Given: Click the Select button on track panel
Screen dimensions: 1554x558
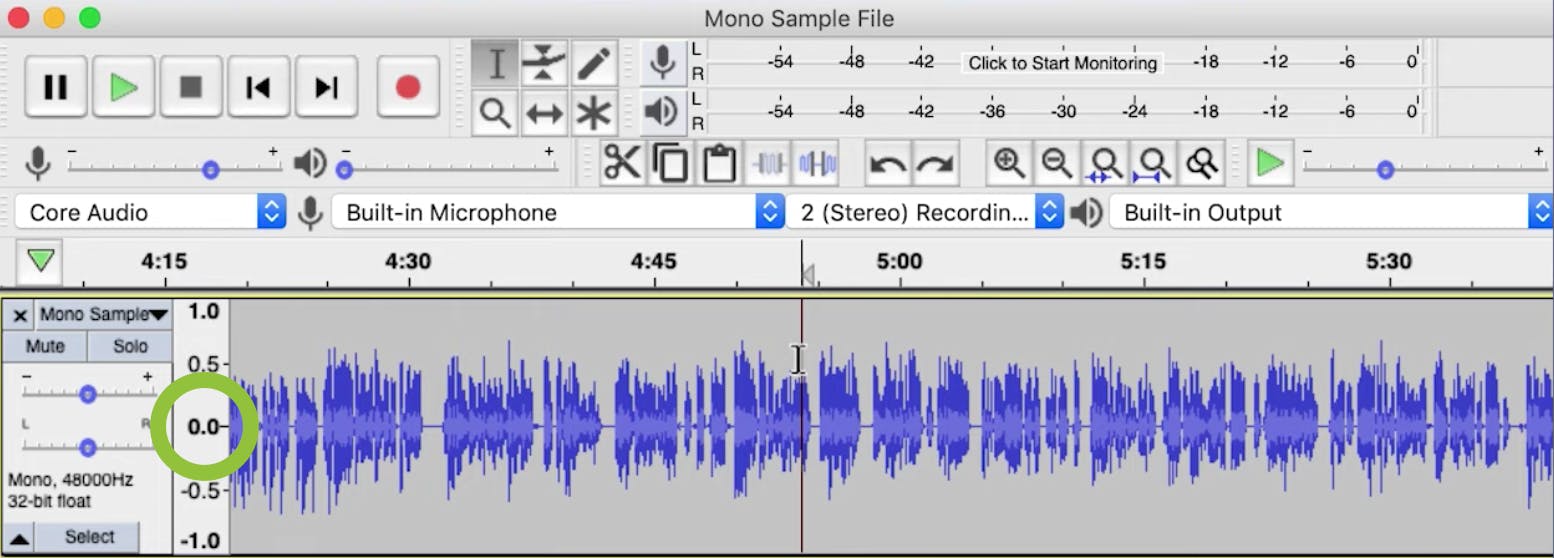Looking at the screenshot, I should [89, 537].
